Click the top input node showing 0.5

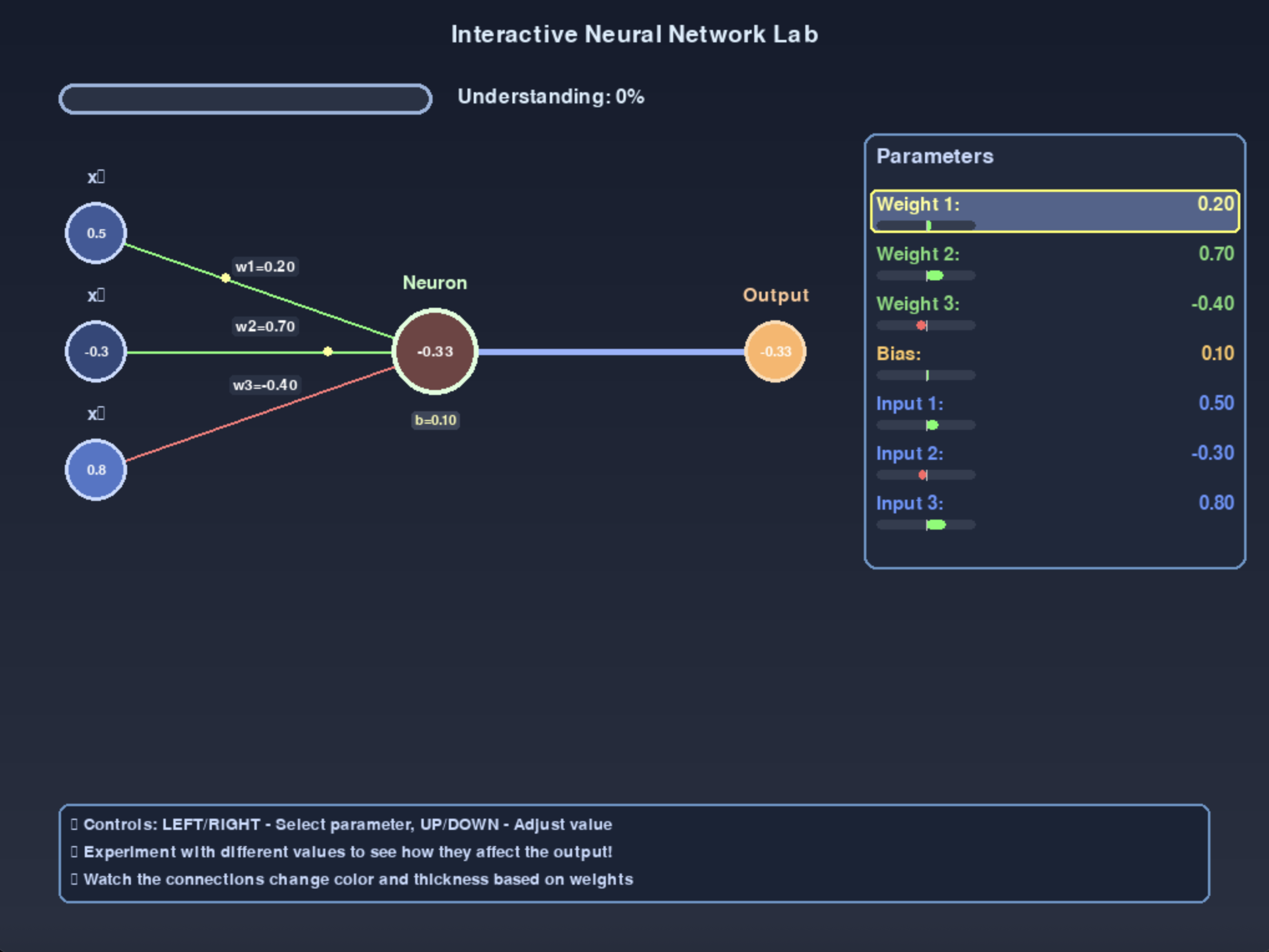[x=96, y=233]
